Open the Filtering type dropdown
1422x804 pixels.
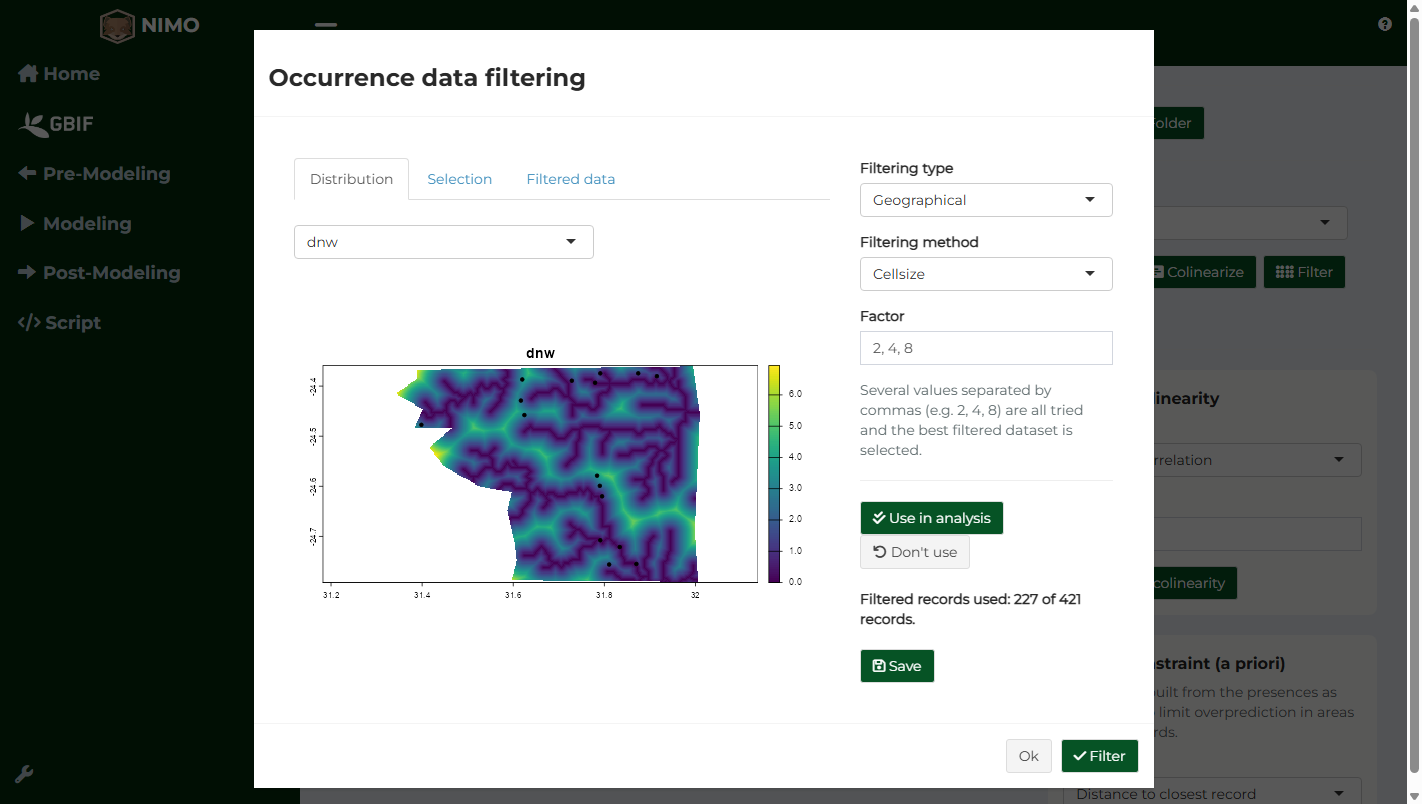coord(986,200)
